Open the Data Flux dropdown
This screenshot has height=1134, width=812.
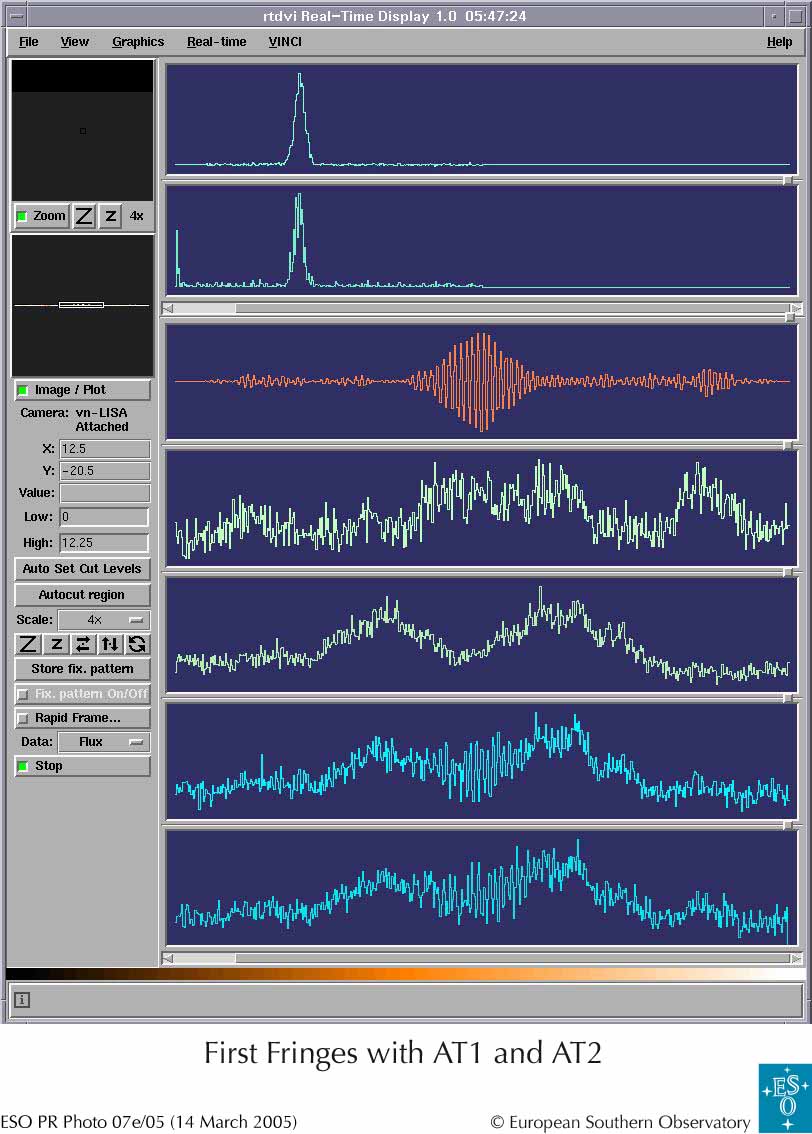[104, 741]
